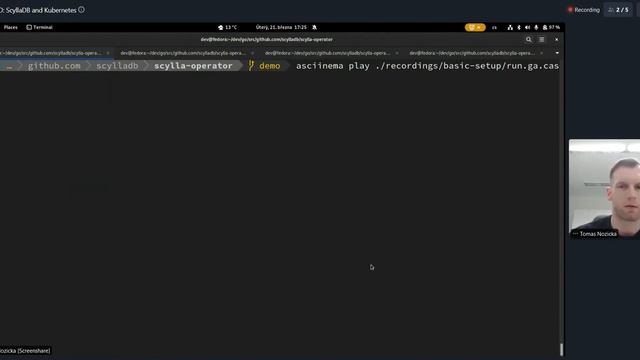The height and width of the screenshot is (360, 640).
Task: Click the scylla-operator prompt segment
Action: pos(193,66)
